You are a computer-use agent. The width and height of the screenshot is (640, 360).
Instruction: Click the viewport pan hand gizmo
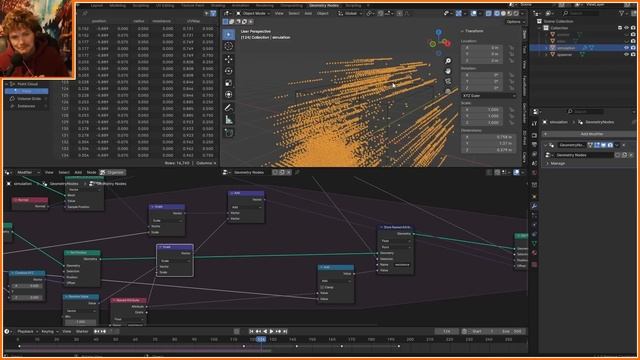coord(448,71)
